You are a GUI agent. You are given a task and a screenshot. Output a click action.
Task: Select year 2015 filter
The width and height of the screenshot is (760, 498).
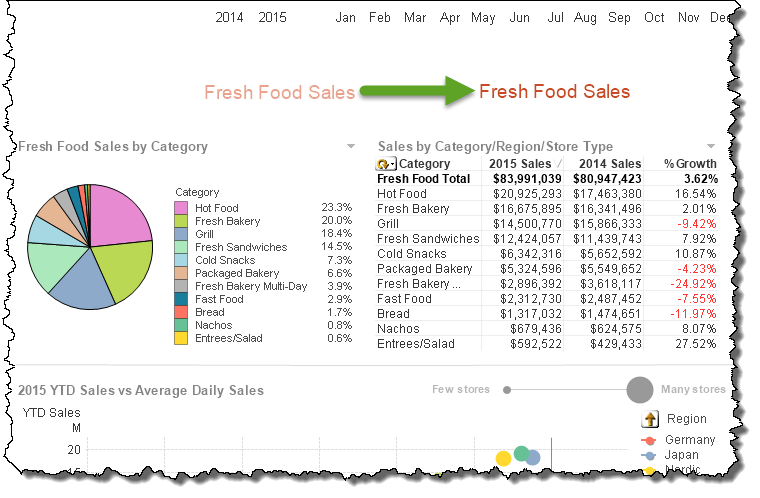pos(272,17)
